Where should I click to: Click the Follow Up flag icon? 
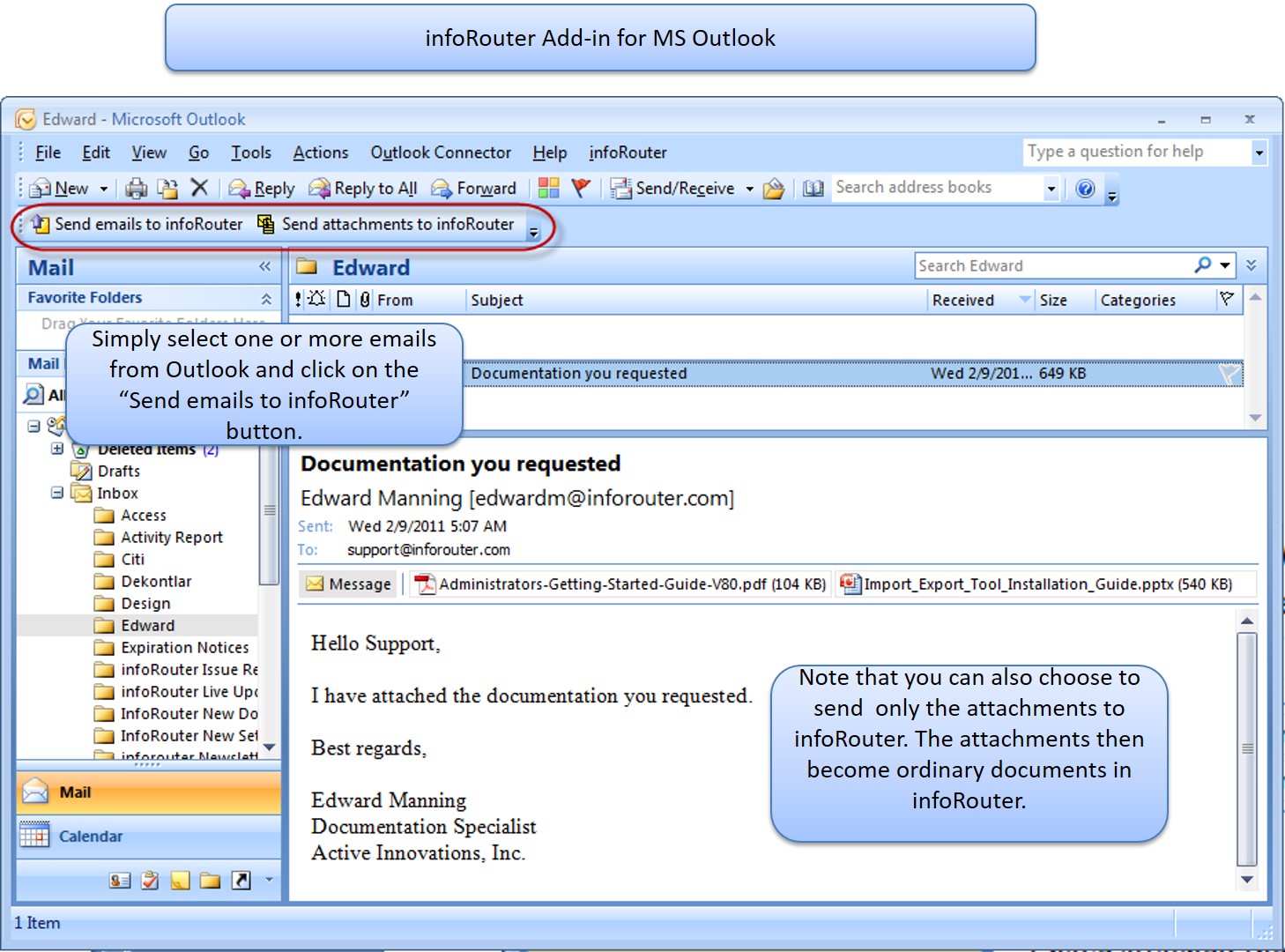(581, 188)
